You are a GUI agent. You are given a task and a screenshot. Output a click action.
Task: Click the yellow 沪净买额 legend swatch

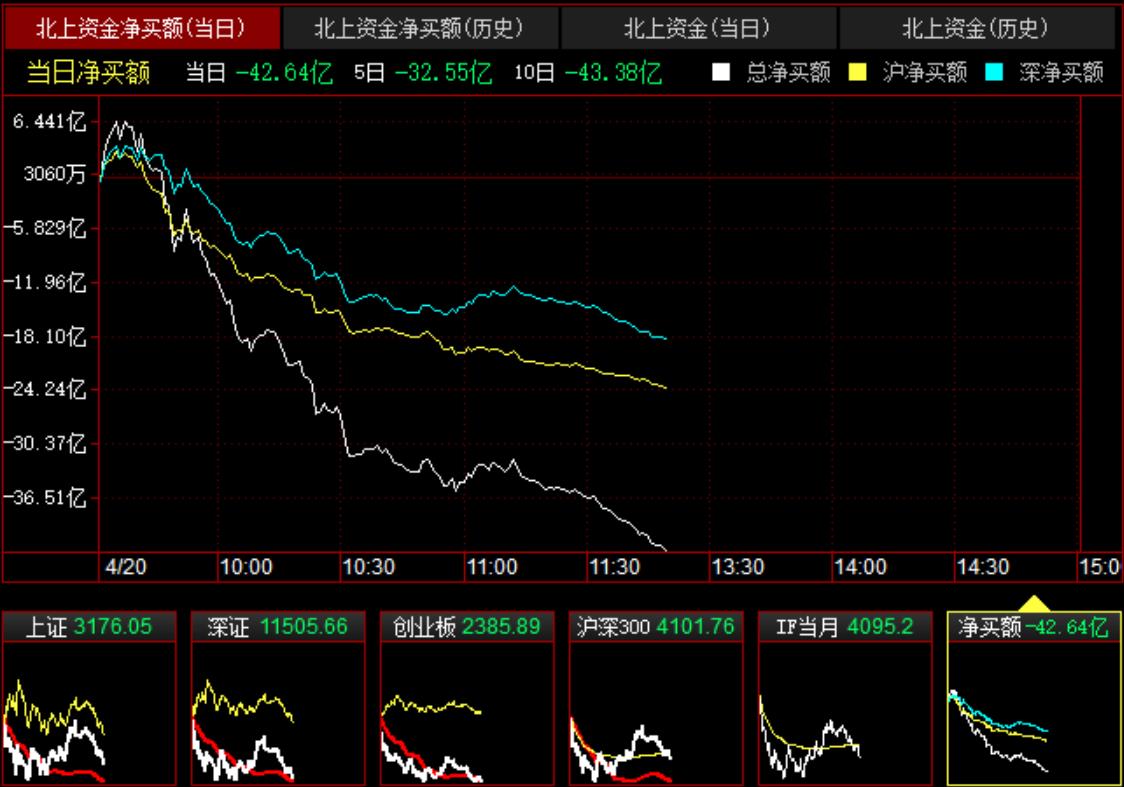(856, 72)
